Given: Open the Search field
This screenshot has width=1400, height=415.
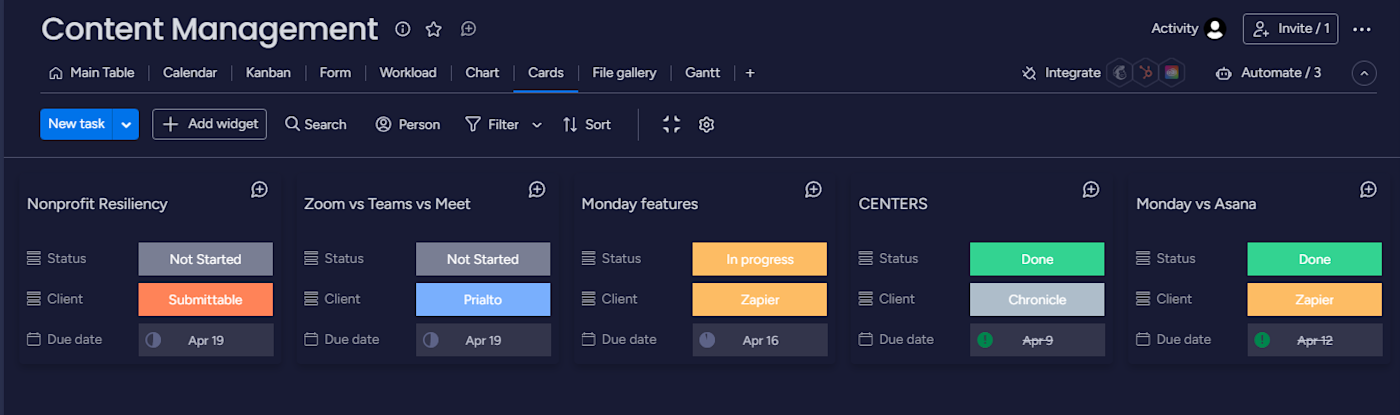Looking at the screenshot, I should (316, 124).
